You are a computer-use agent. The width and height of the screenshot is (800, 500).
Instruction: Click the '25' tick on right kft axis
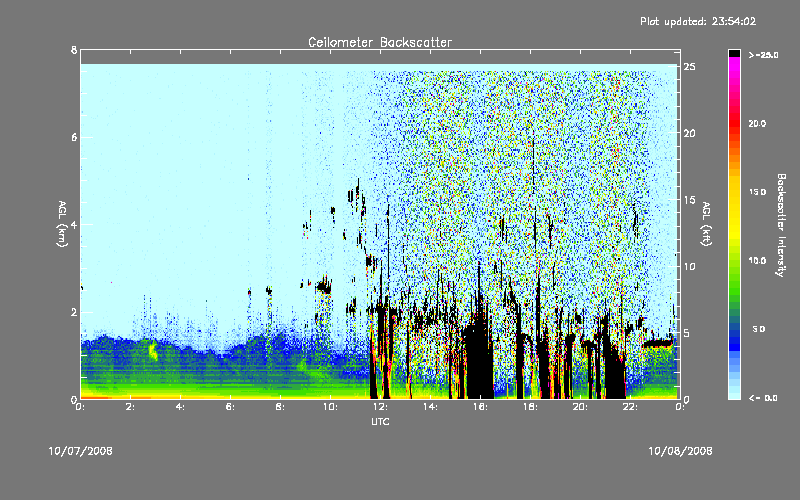point(690,66)
